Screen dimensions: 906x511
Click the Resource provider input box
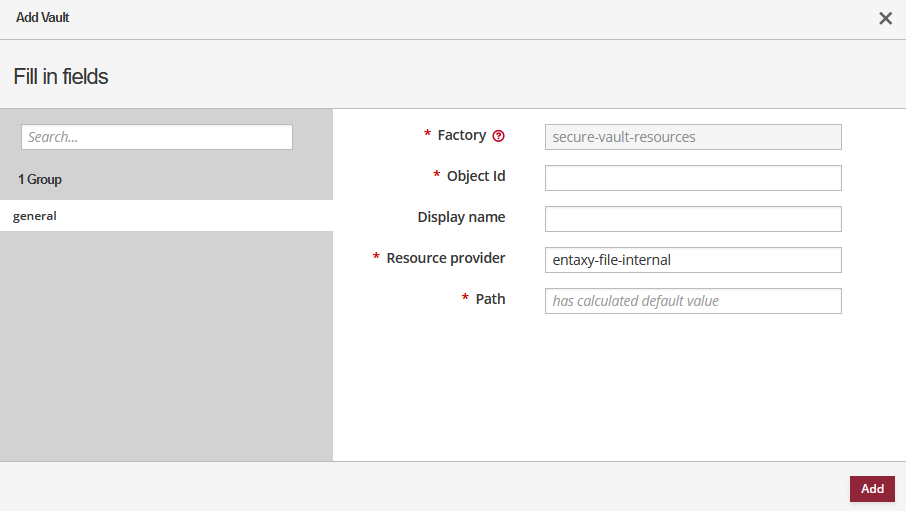click(693, 260)
